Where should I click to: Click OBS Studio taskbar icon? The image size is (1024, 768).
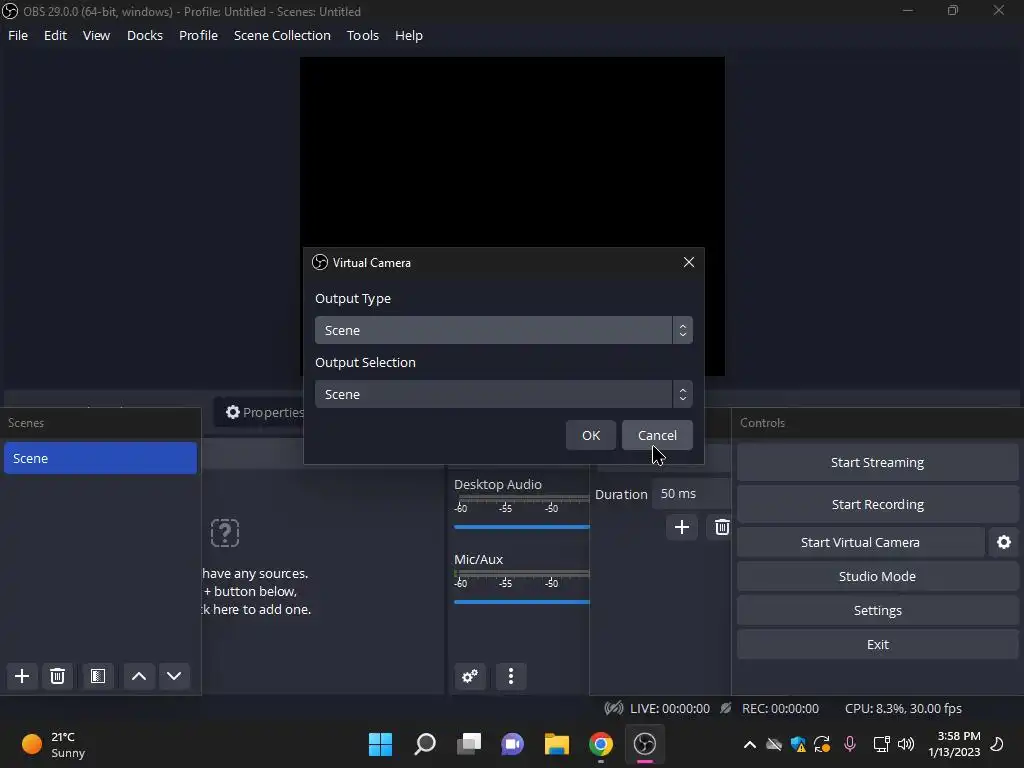pos(645,744)
